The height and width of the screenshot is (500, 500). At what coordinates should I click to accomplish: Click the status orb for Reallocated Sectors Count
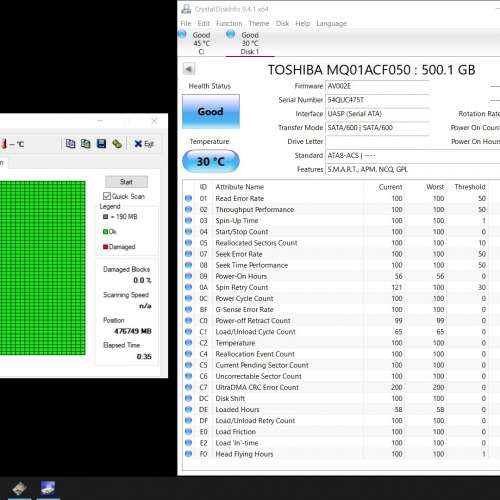(x=188, y=243)
